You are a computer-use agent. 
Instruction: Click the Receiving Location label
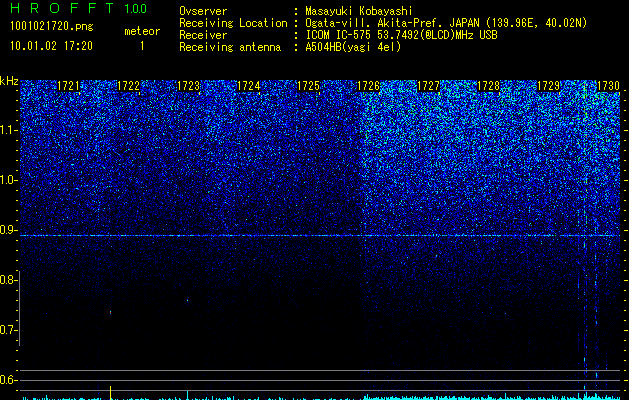click(x=233, y=23)
